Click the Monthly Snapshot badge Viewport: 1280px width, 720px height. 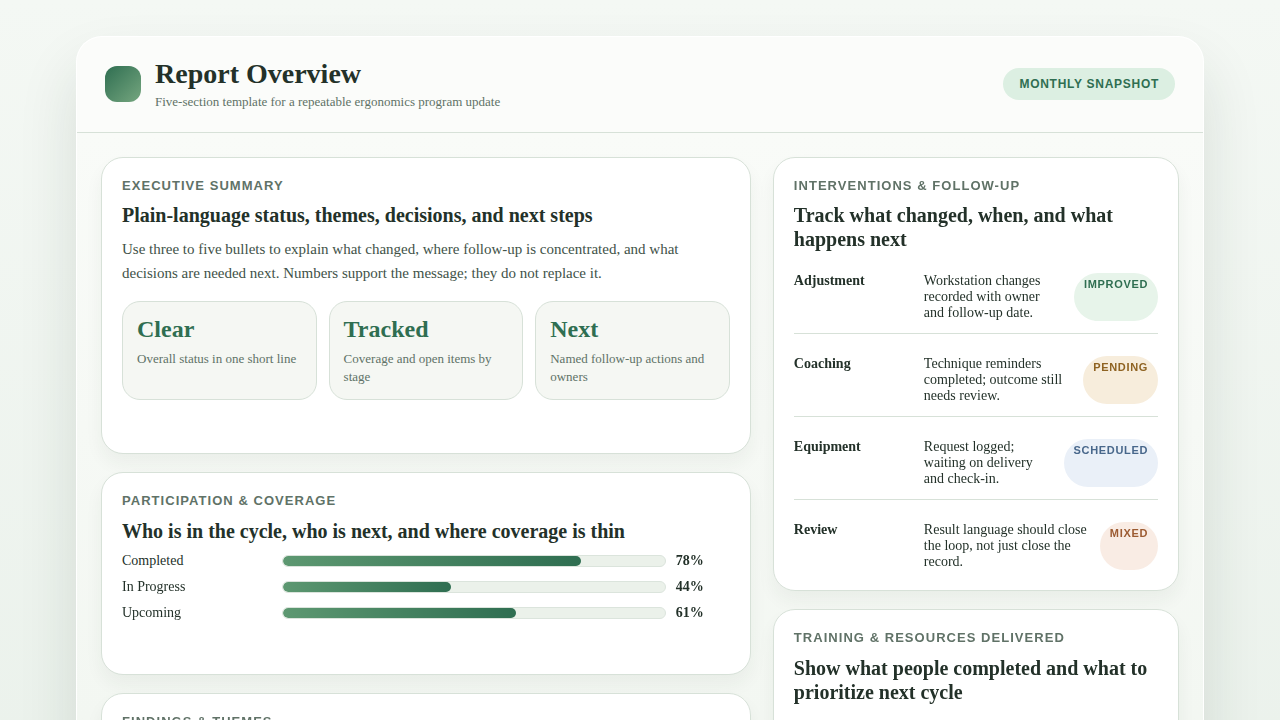(x=1089, y=84)
